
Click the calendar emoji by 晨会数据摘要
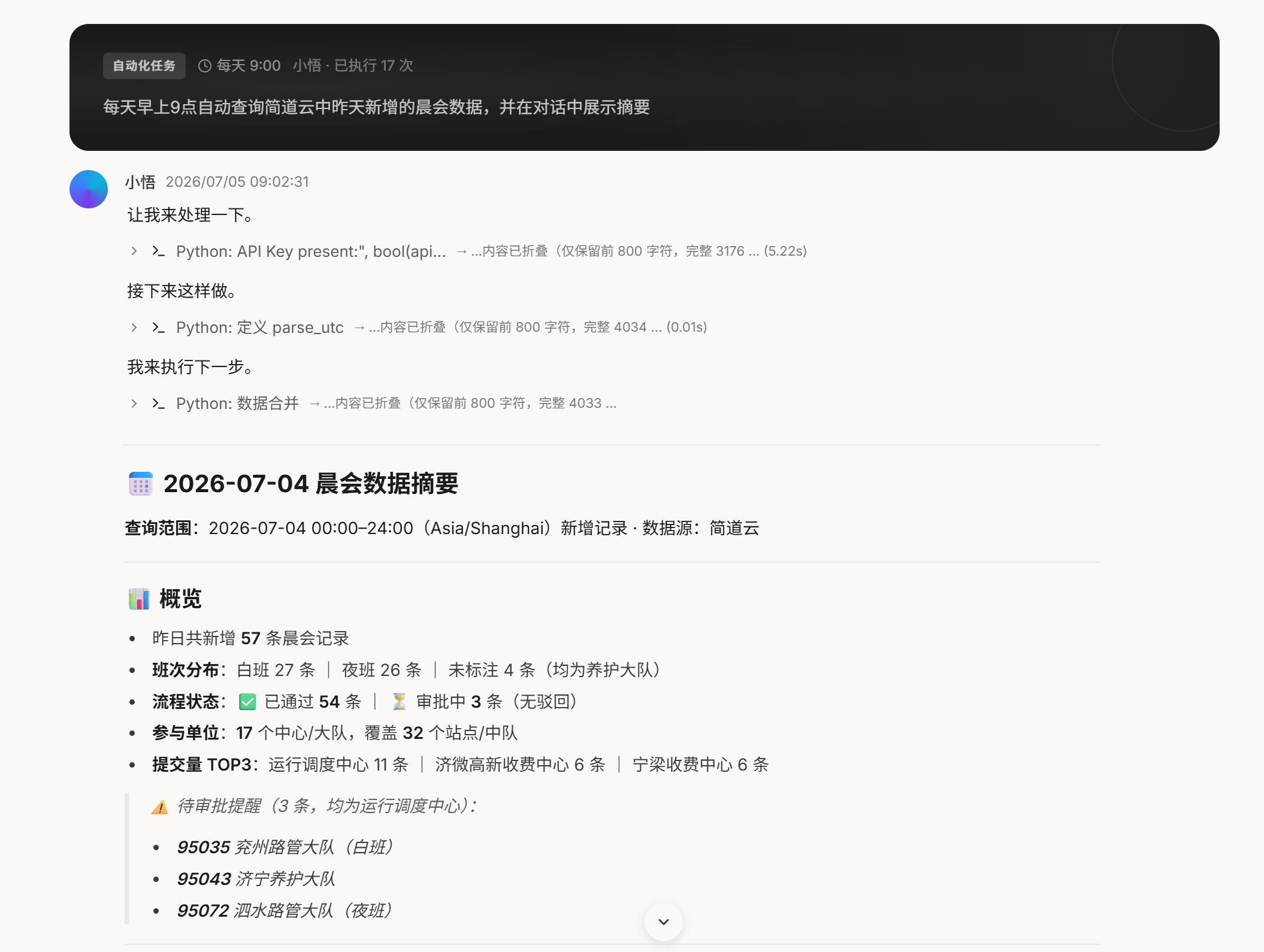pos(141,484)
